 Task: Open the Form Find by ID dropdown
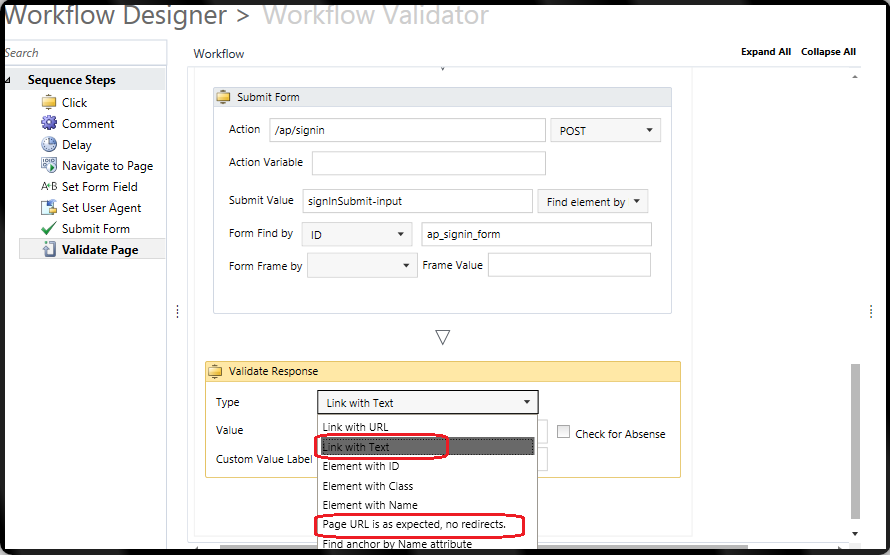pos(357,234)
